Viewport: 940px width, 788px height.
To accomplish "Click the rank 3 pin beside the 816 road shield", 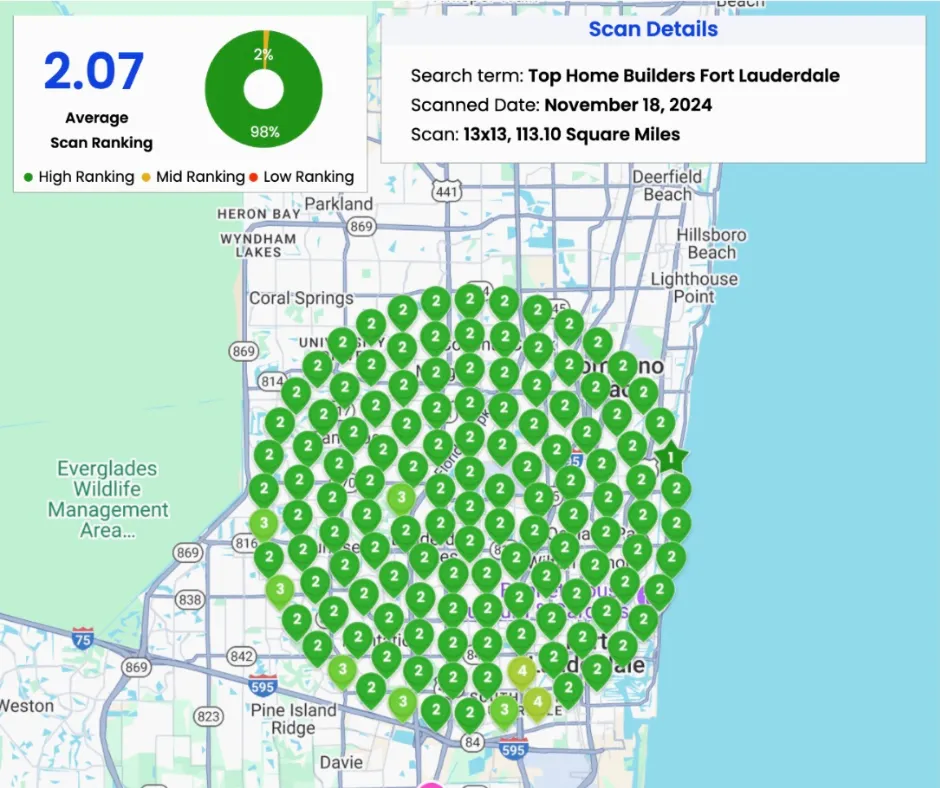I will click(x=263, y=526).
